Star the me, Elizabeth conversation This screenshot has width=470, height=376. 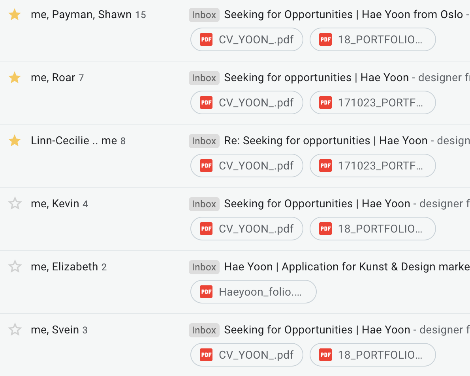(15, 267)
